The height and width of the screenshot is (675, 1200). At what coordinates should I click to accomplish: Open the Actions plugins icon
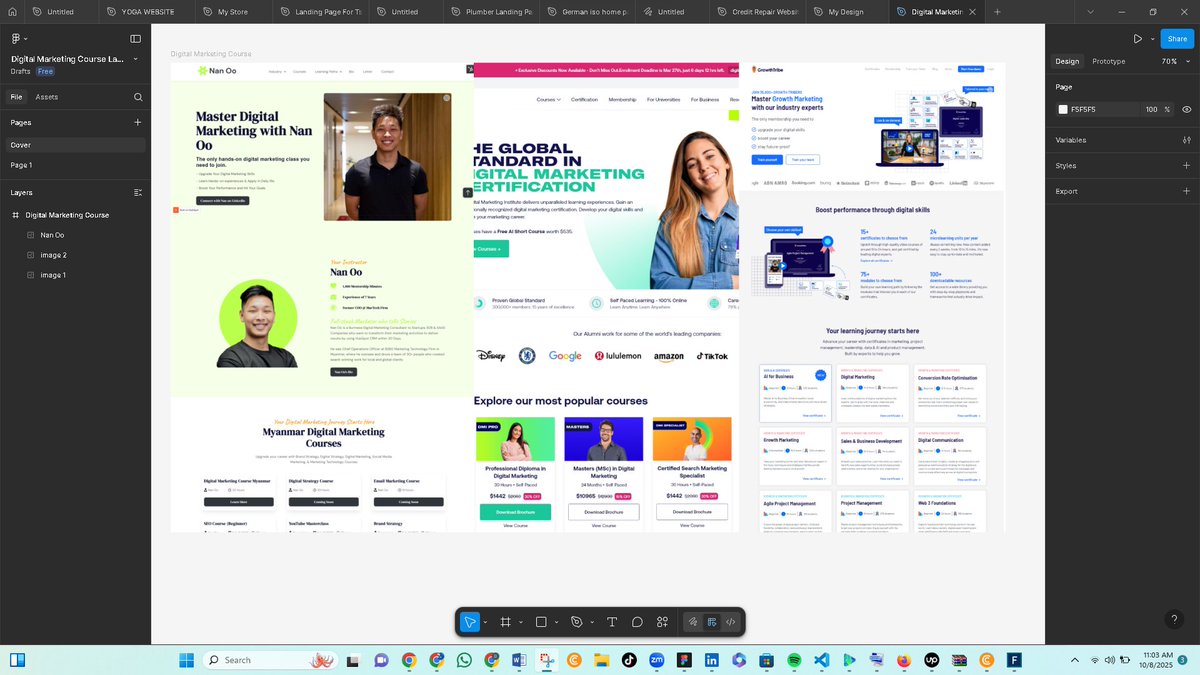click(662, 621)
